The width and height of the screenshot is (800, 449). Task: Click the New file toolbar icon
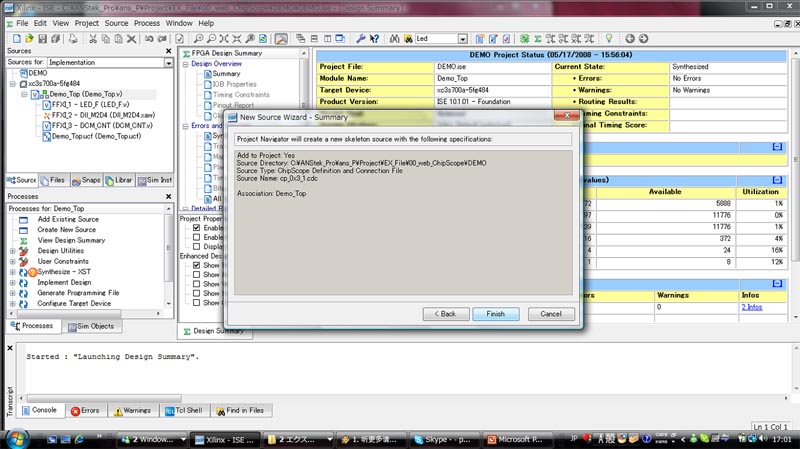coord(16,39)
